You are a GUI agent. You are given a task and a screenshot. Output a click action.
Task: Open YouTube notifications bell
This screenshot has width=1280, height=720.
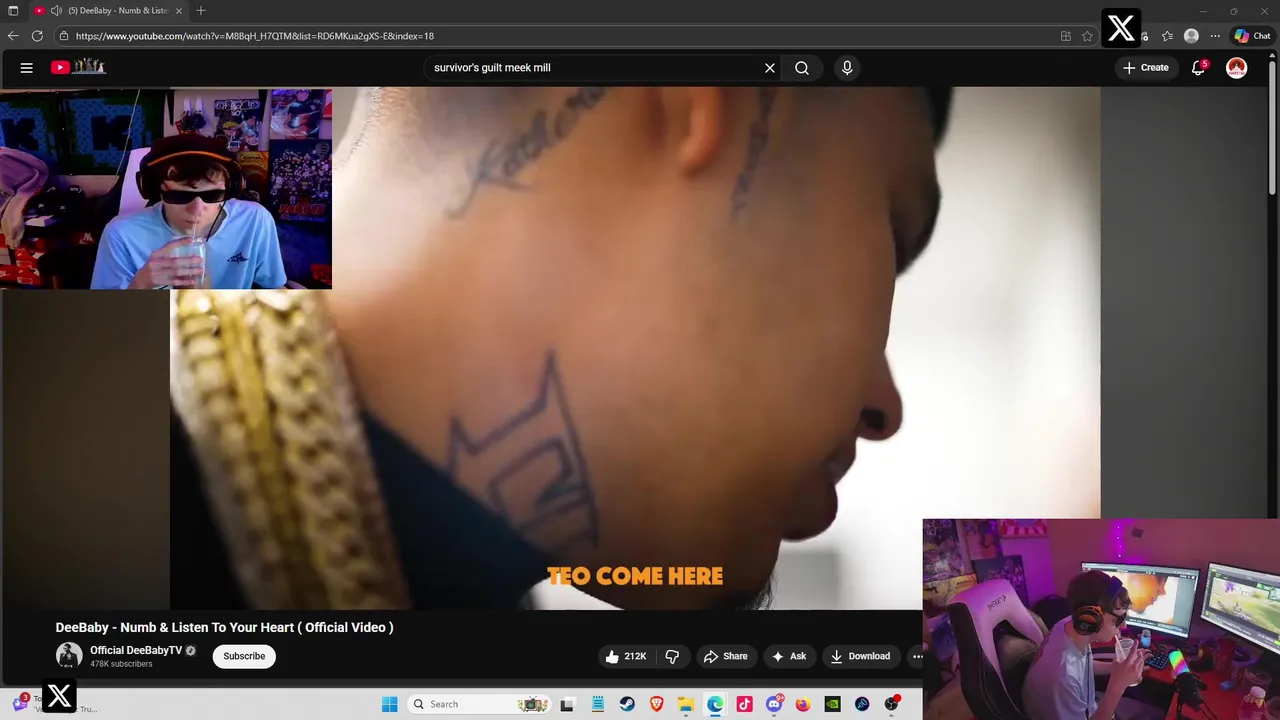click(x=1198, y=68)
